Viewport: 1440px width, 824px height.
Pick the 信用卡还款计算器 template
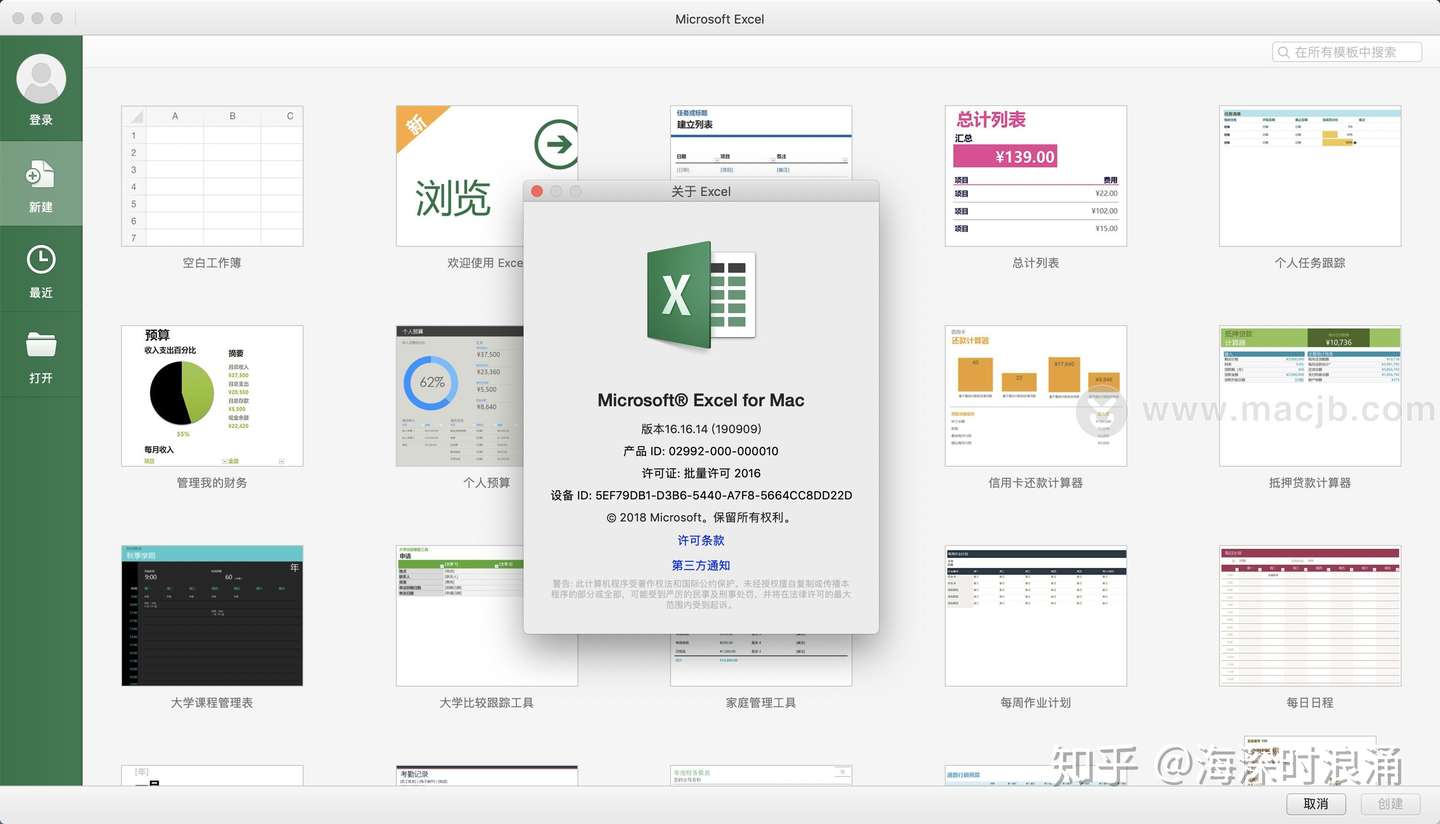tap(1035, 396)
